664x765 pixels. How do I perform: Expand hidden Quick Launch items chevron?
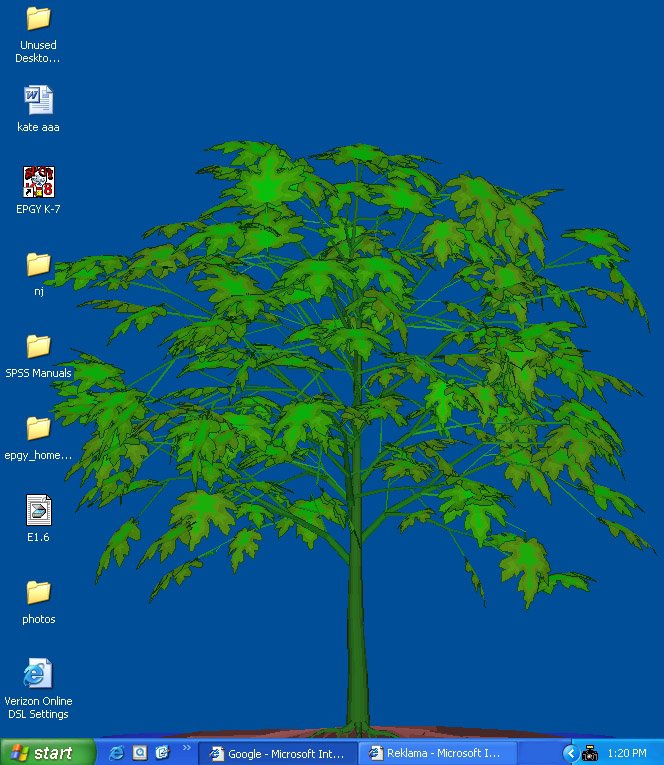pyautogui.click(x=186, y=748)
